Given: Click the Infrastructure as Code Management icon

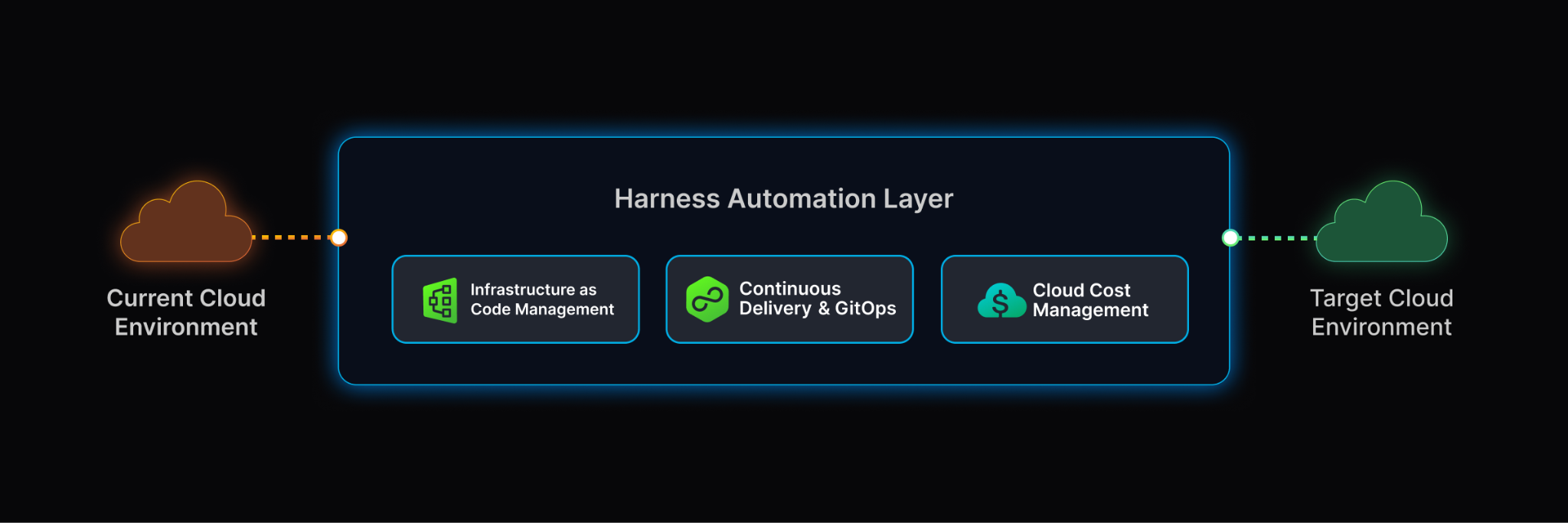Looking at the screenshot, I should pos(440,300).
